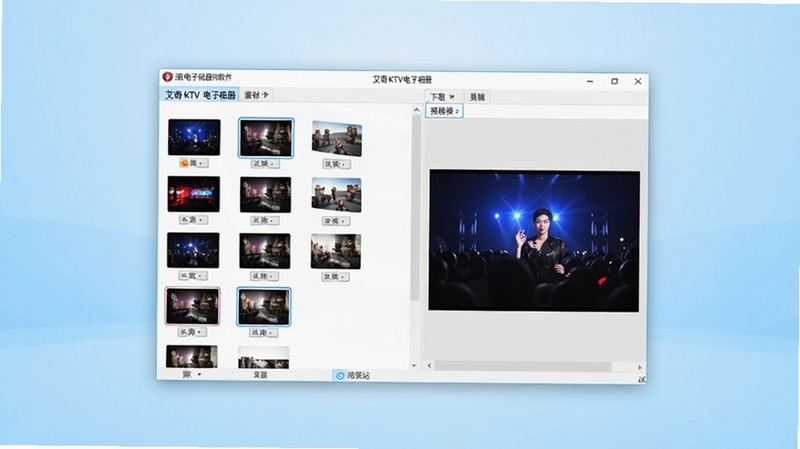Select the partially visible bottom-middle thumbnail
Image resolution: width=800 pixels, height=449 pixels.
pyautogui.click(x=263, y=357)
